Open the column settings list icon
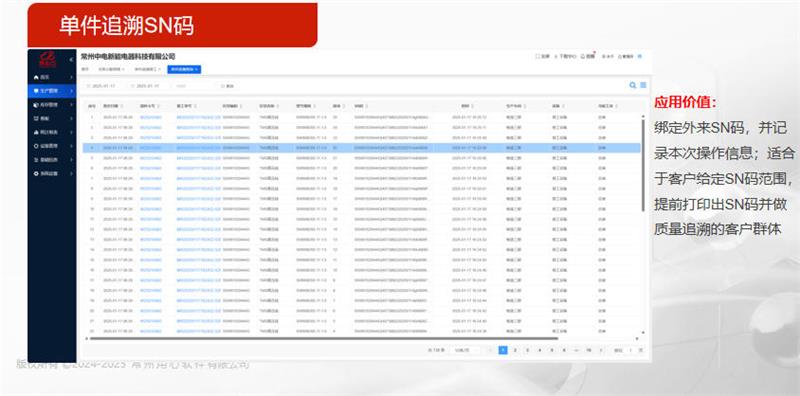 [643, 85]
